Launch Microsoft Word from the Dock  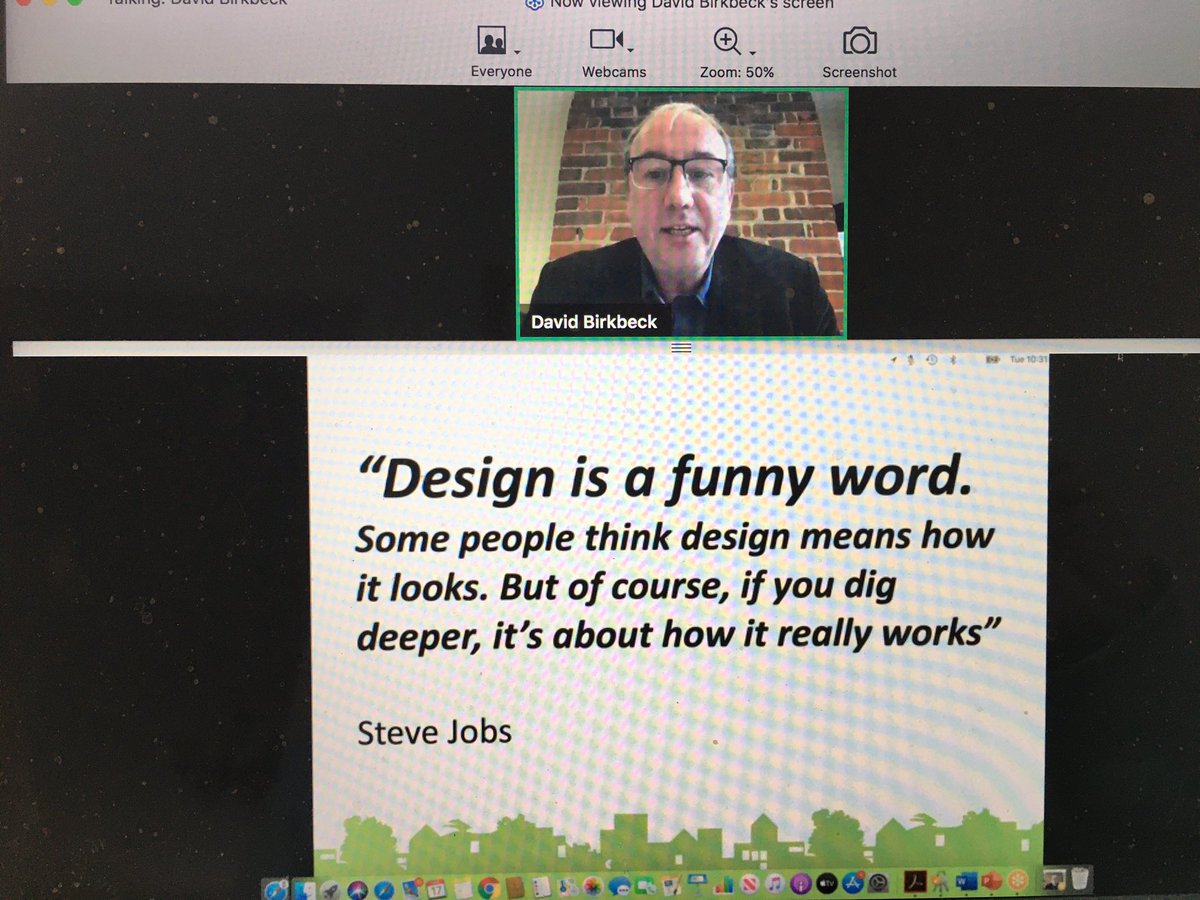pos(966,881)
